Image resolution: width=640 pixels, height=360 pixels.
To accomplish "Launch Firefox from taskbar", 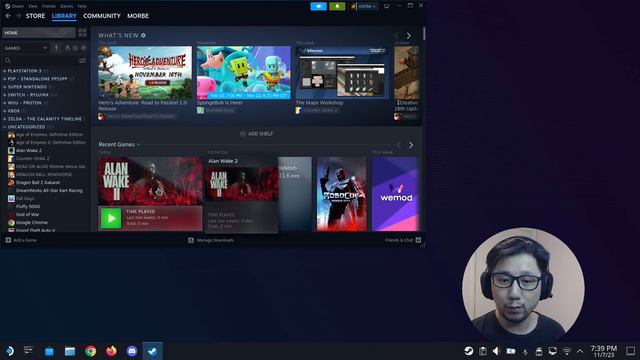I will [111, 351].
